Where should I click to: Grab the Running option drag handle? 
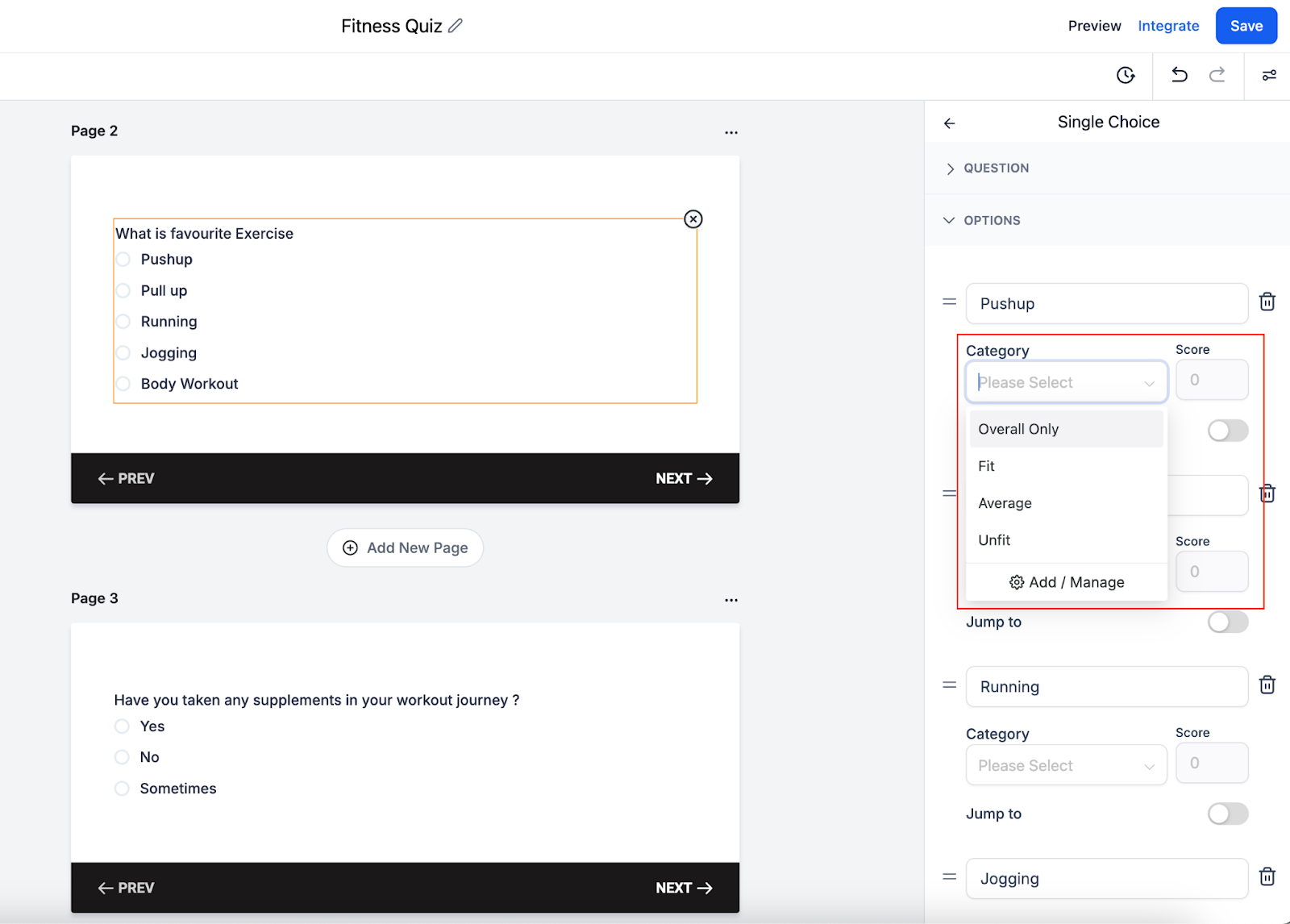point(950,685)
